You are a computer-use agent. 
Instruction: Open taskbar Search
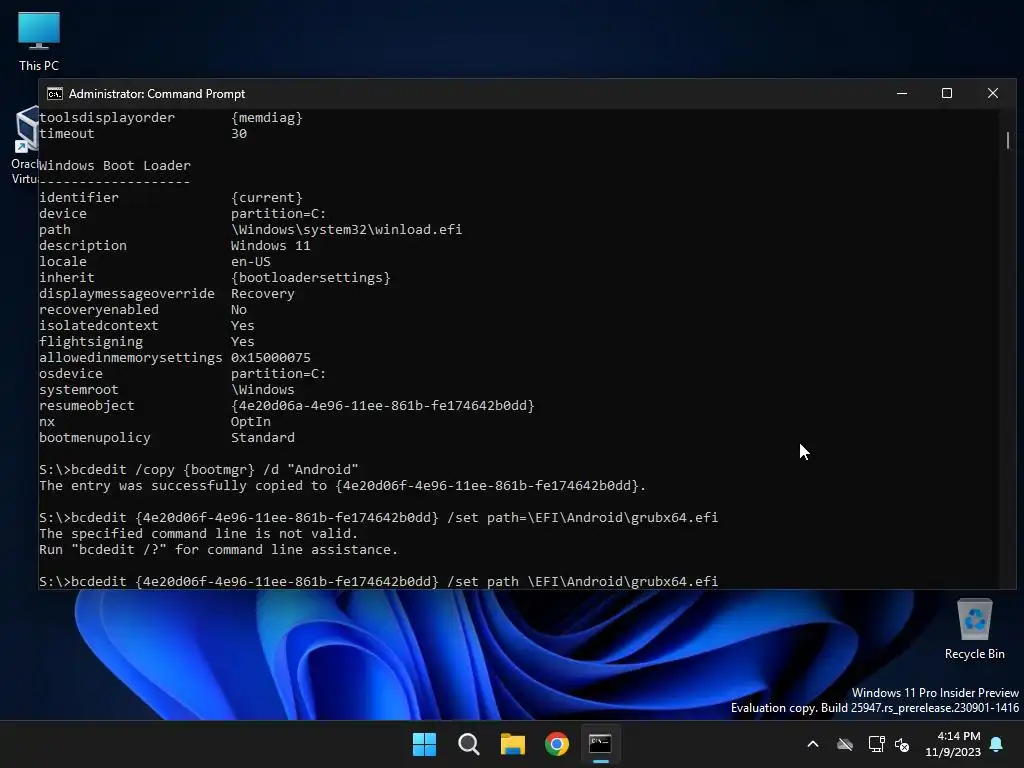tap(468, 744)
